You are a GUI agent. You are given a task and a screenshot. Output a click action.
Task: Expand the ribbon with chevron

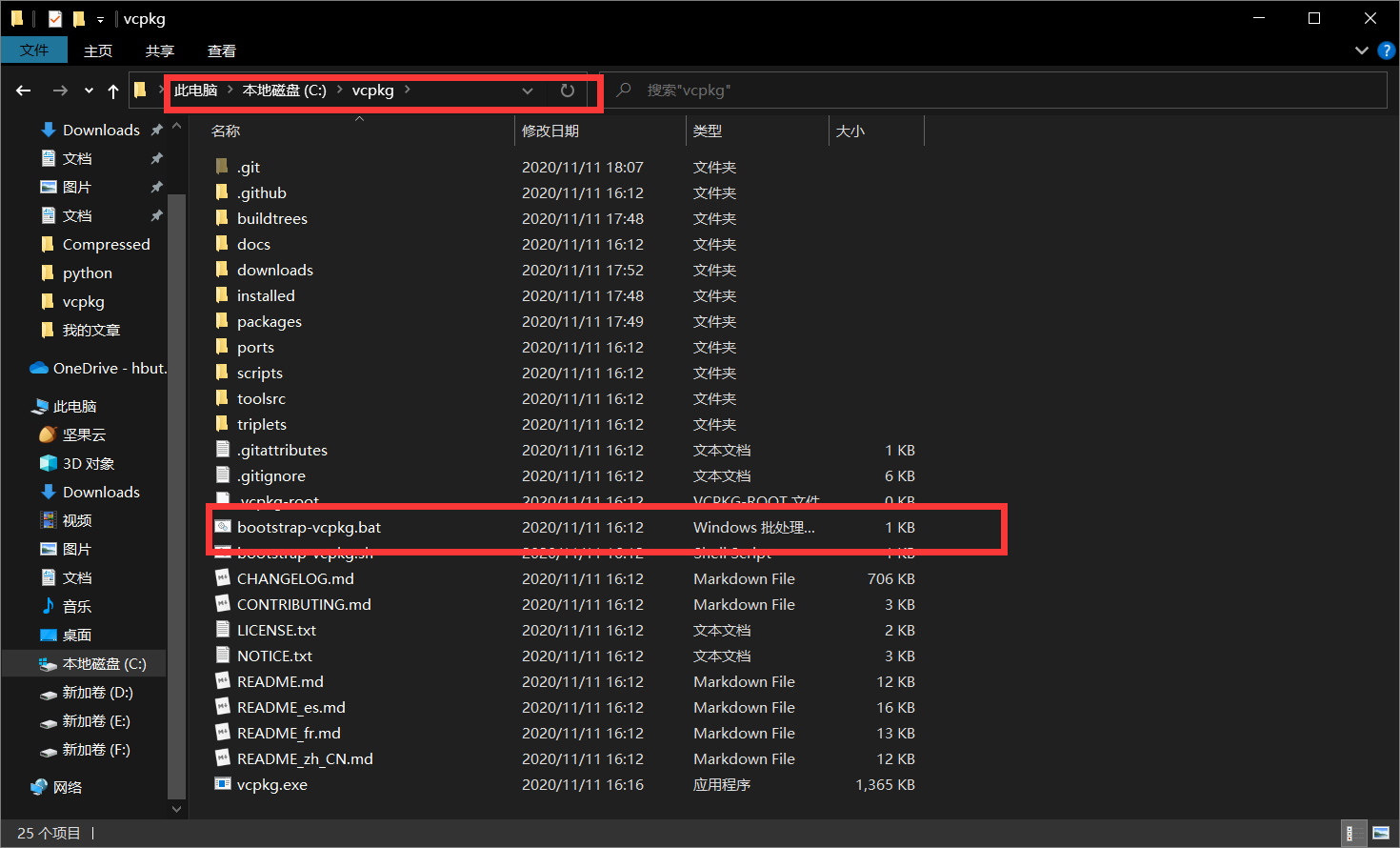pos(1361,50)
